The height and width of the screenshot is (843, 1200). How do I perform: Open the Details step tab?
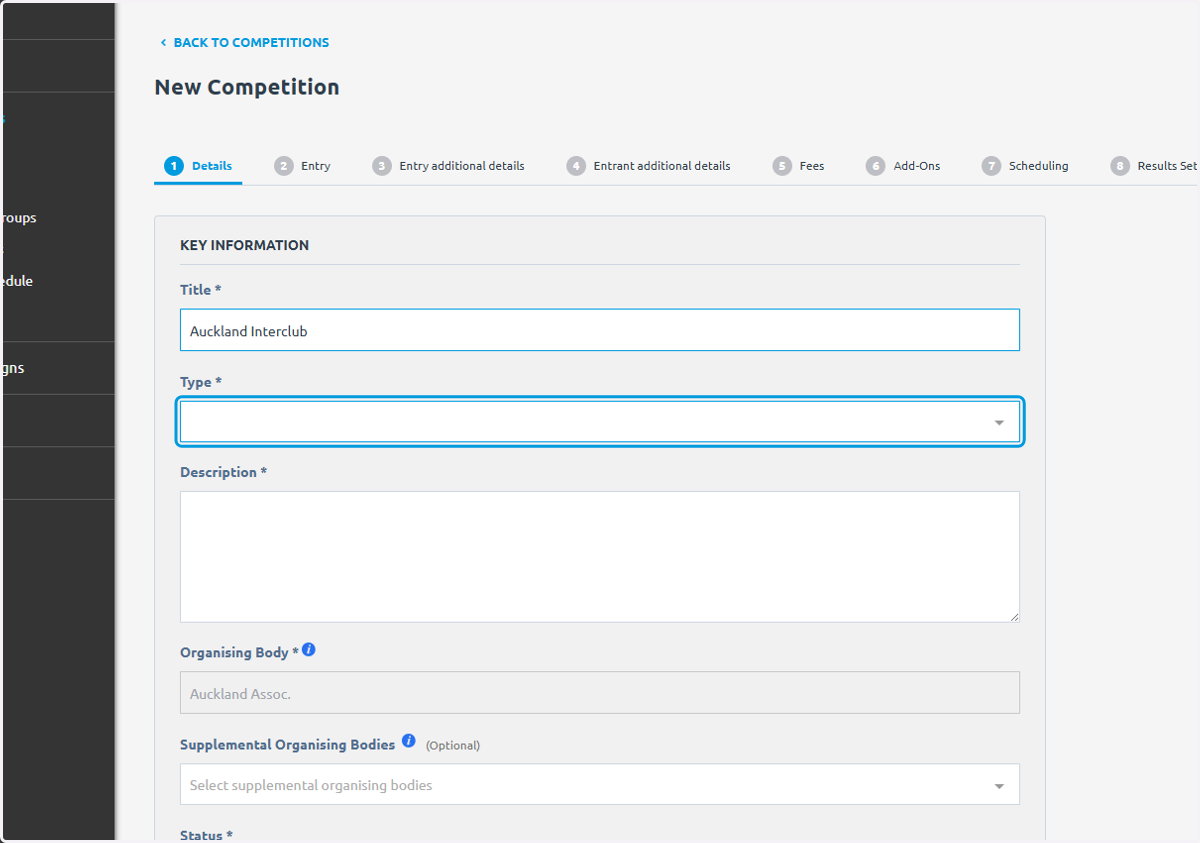pos(198,166)
